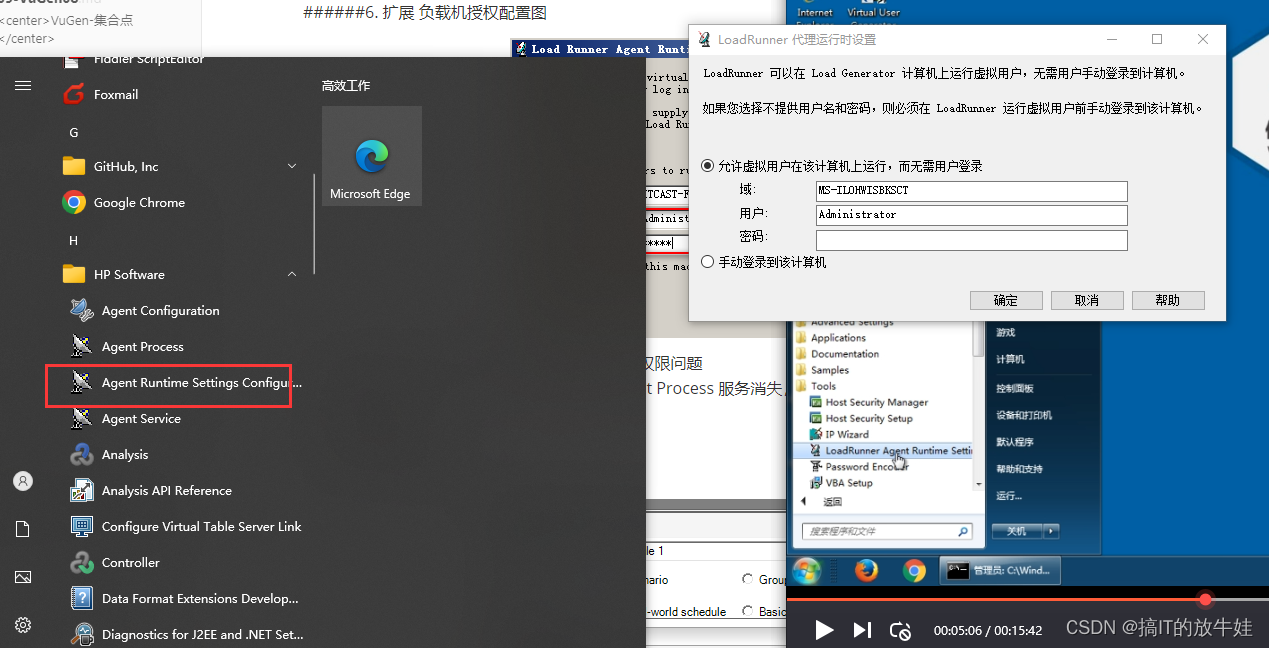Open 计算机 in the Windows 7 menu
Screen dimensions: 1269x648
(x=1010, y=360)
